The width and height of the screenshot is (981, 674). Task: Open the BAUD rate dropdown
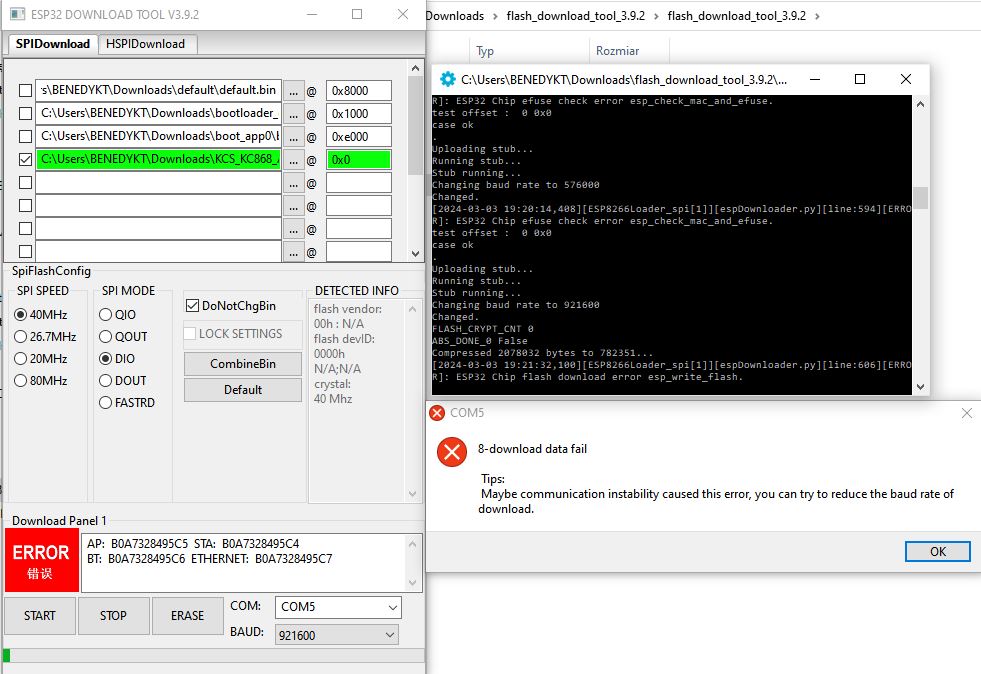338,635
